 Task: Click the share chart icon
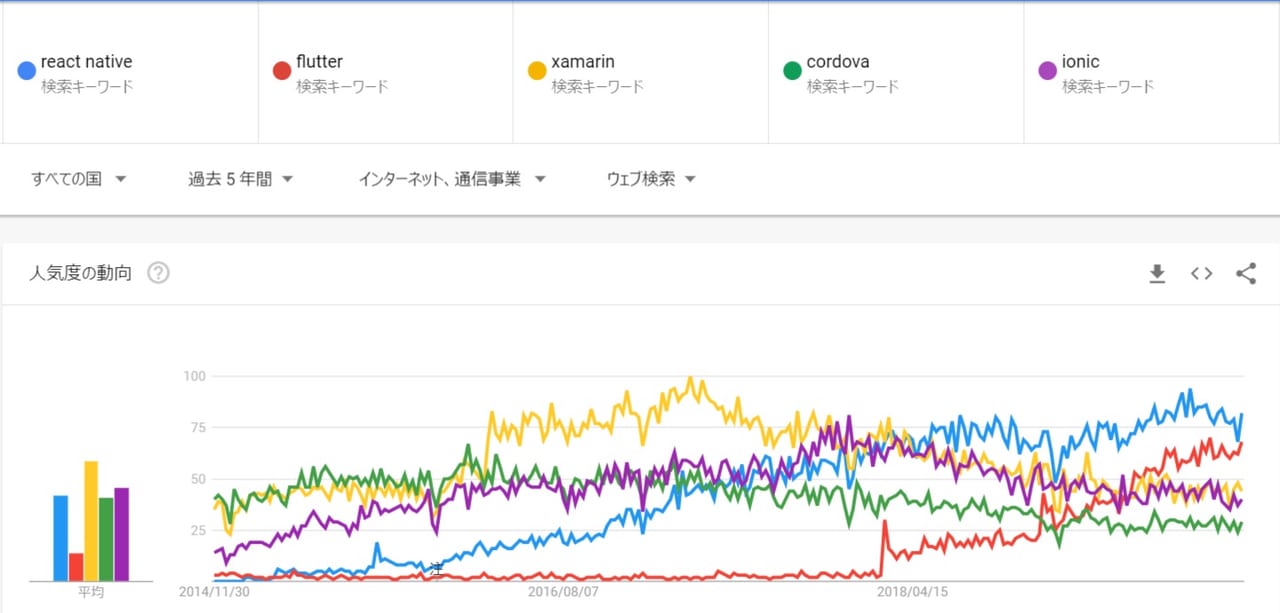pyautogui.click(x=1245, y=274)
